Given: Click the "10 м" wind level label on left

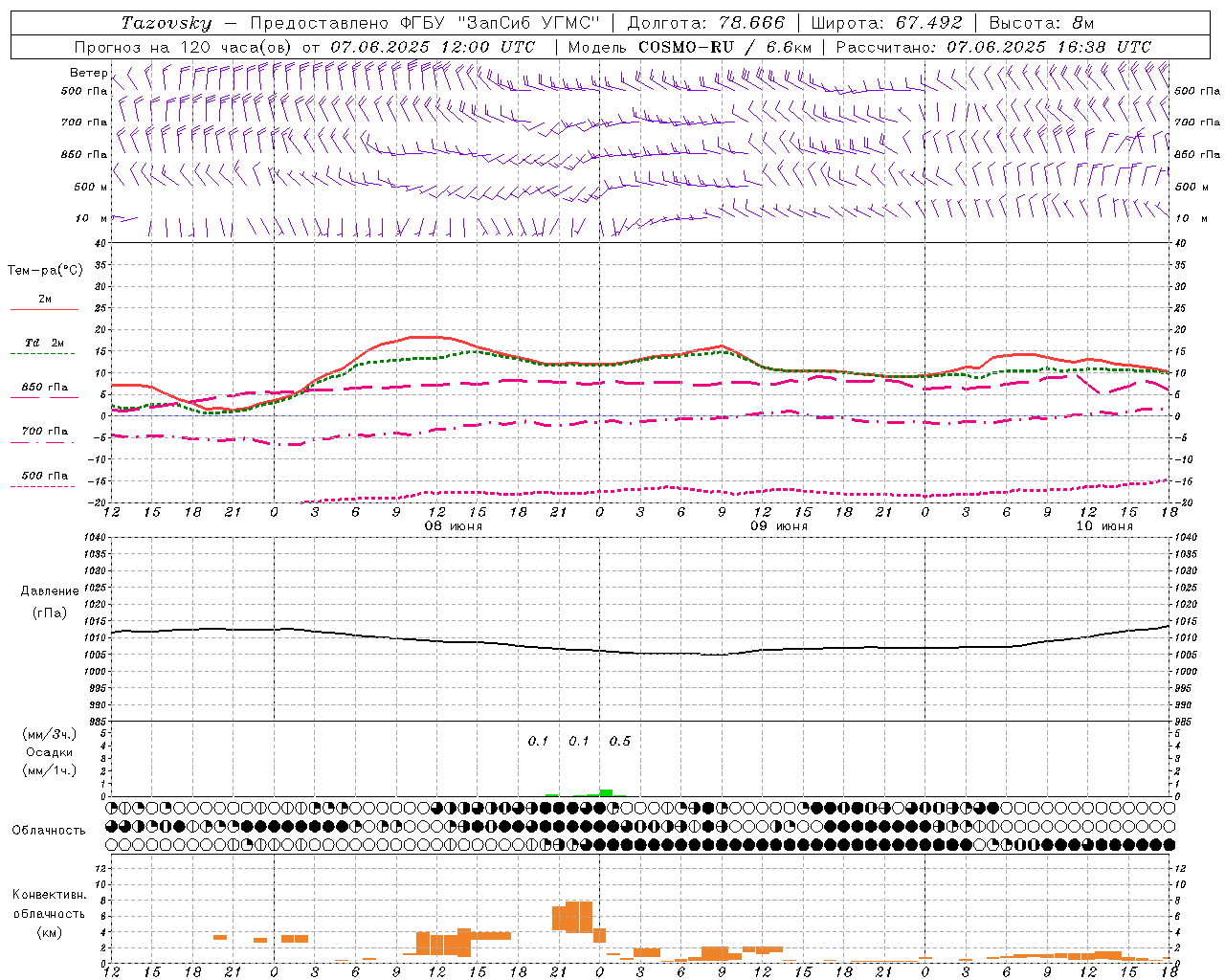Looking at the screenshot, I should pos(91,218).
